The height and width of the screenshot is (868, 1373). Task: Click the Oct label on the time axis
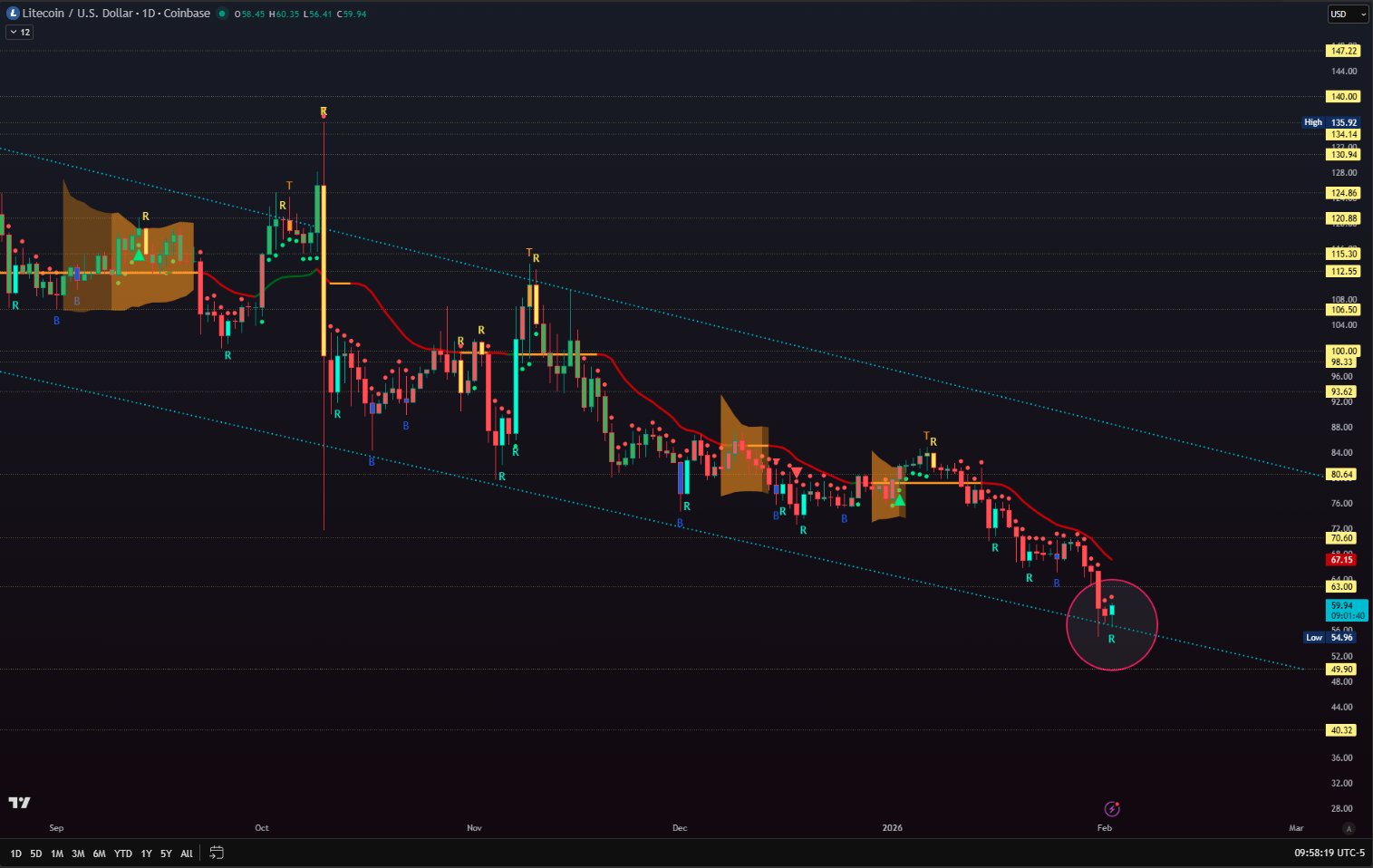pos(262,828)
